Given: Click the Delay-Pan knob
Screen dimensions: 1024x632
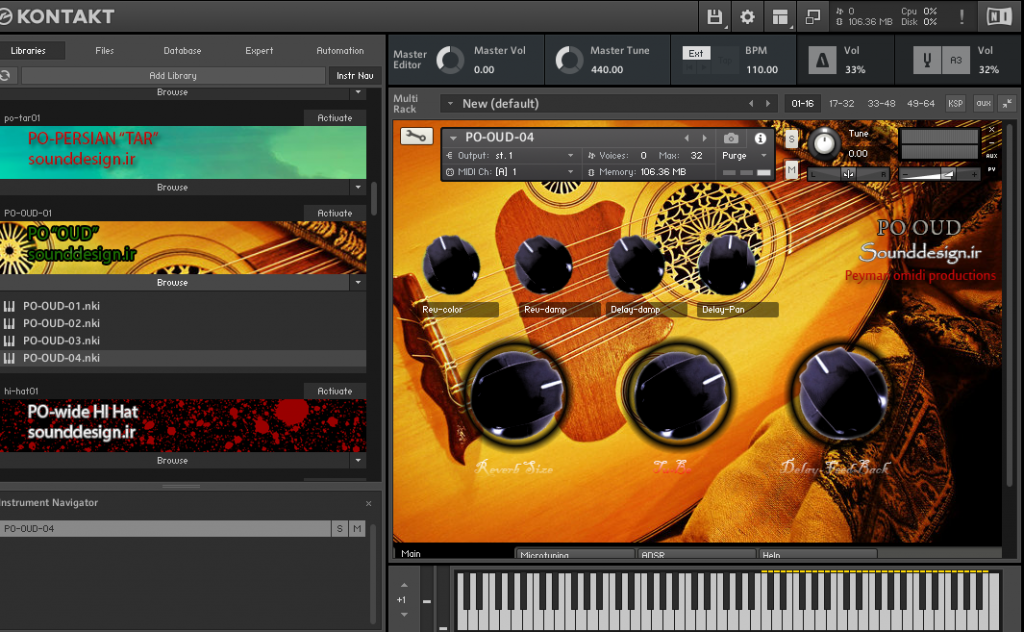Looking at the screenshot, I should (x=727, y=264).
